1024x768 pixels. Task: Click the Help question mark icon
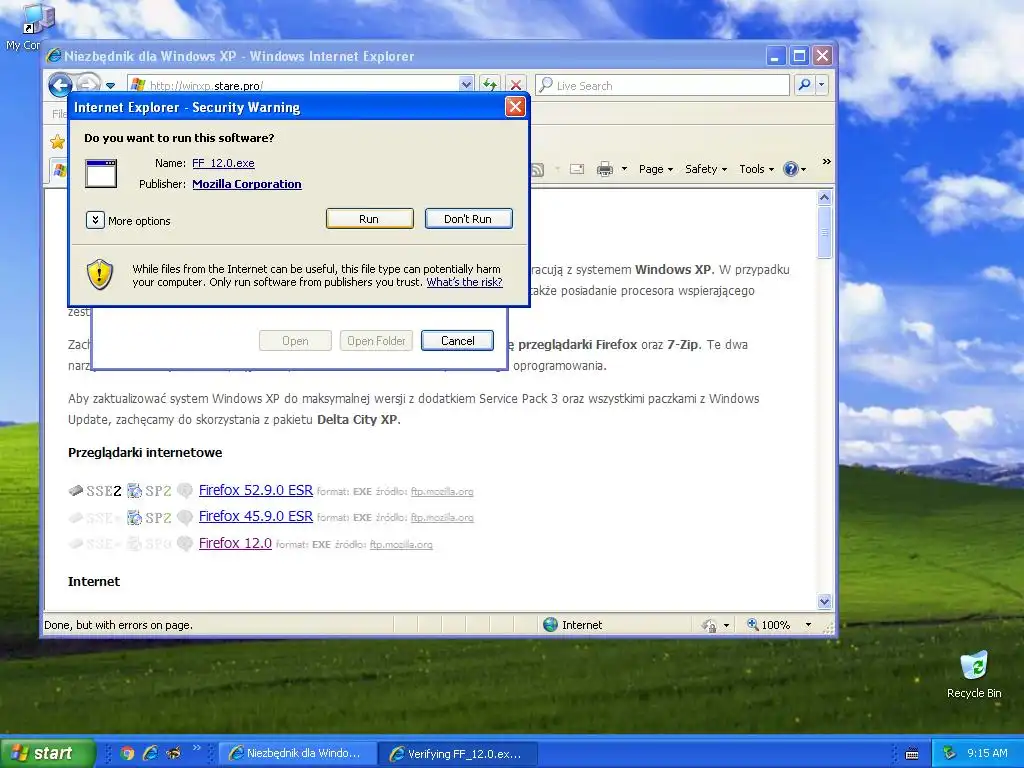(x=791, y=169)
